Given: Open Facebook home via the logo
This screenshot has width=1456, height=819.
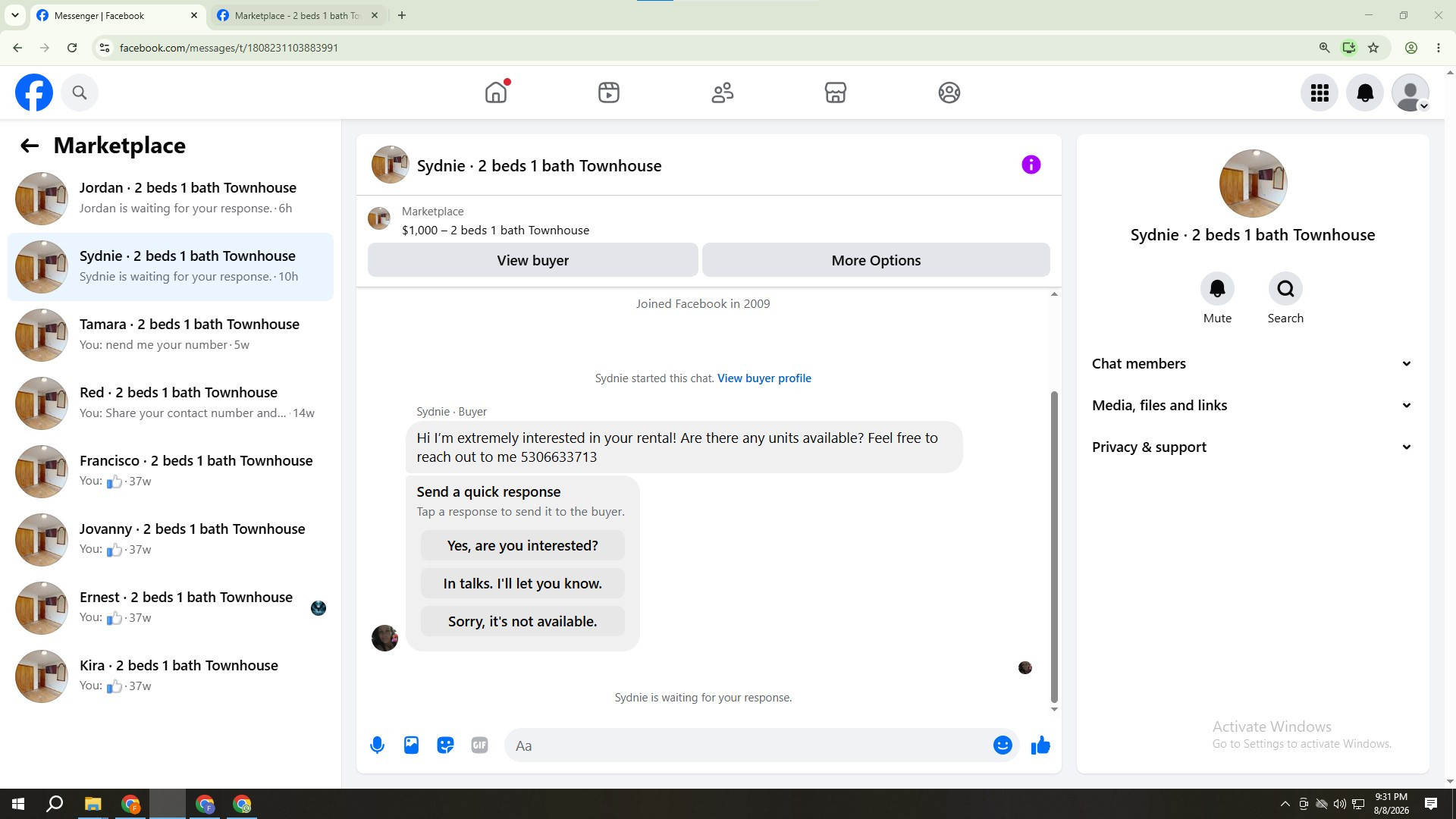Looking at the screenshot, I should (x=34, y=93).
